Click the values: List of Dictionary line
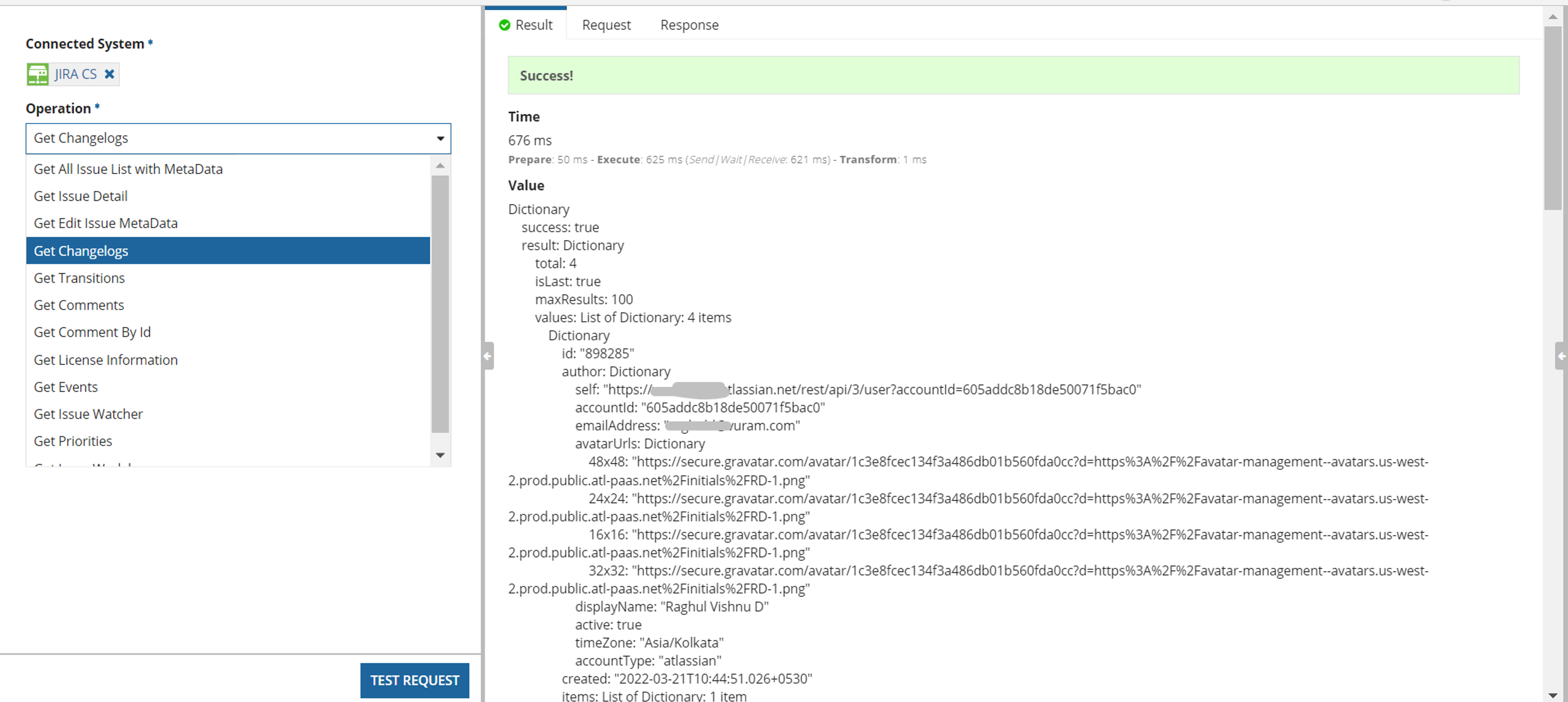The width and height of the screenshot is (1568, 702). coord(633,317)
